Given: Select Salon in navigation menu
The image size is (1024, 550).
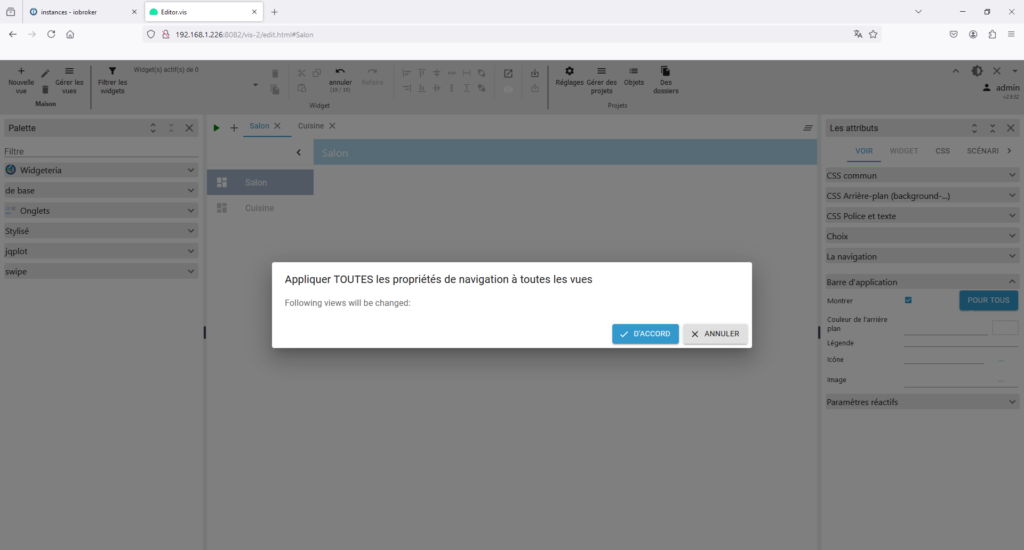Looking at the screenshot, I should pyautogui.click(x=260, y=182).
